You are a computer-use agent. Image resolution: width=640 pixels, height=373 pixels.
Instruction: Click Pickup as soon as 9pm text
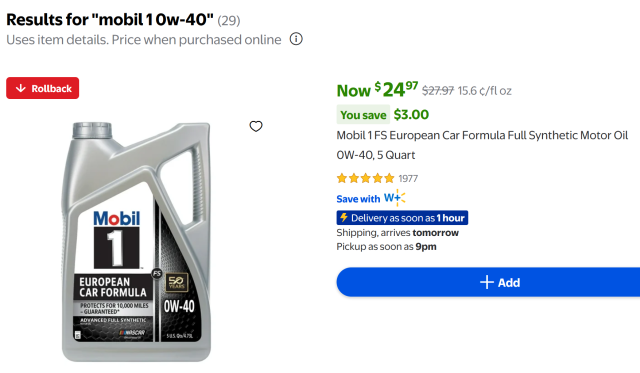(x=387, y=246)
